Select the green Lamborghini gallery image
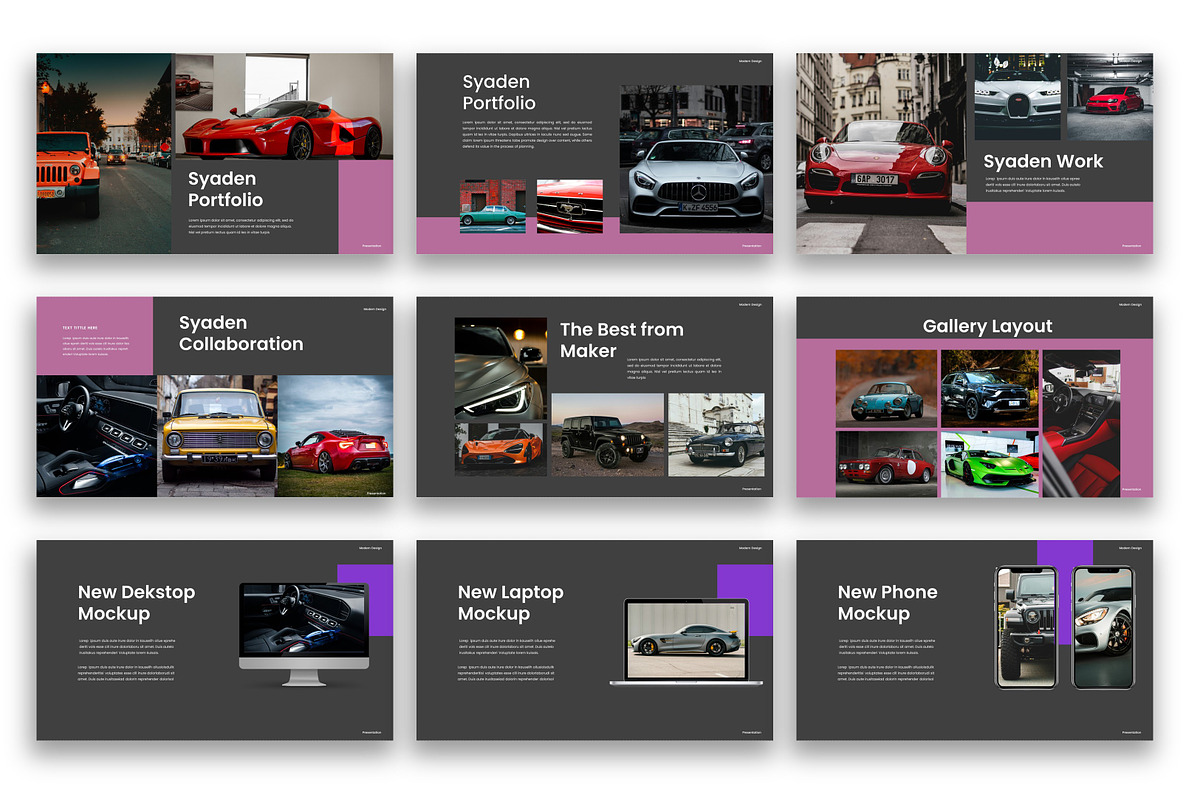Screen dimensions: 1200x800 (x=990, y=465)
